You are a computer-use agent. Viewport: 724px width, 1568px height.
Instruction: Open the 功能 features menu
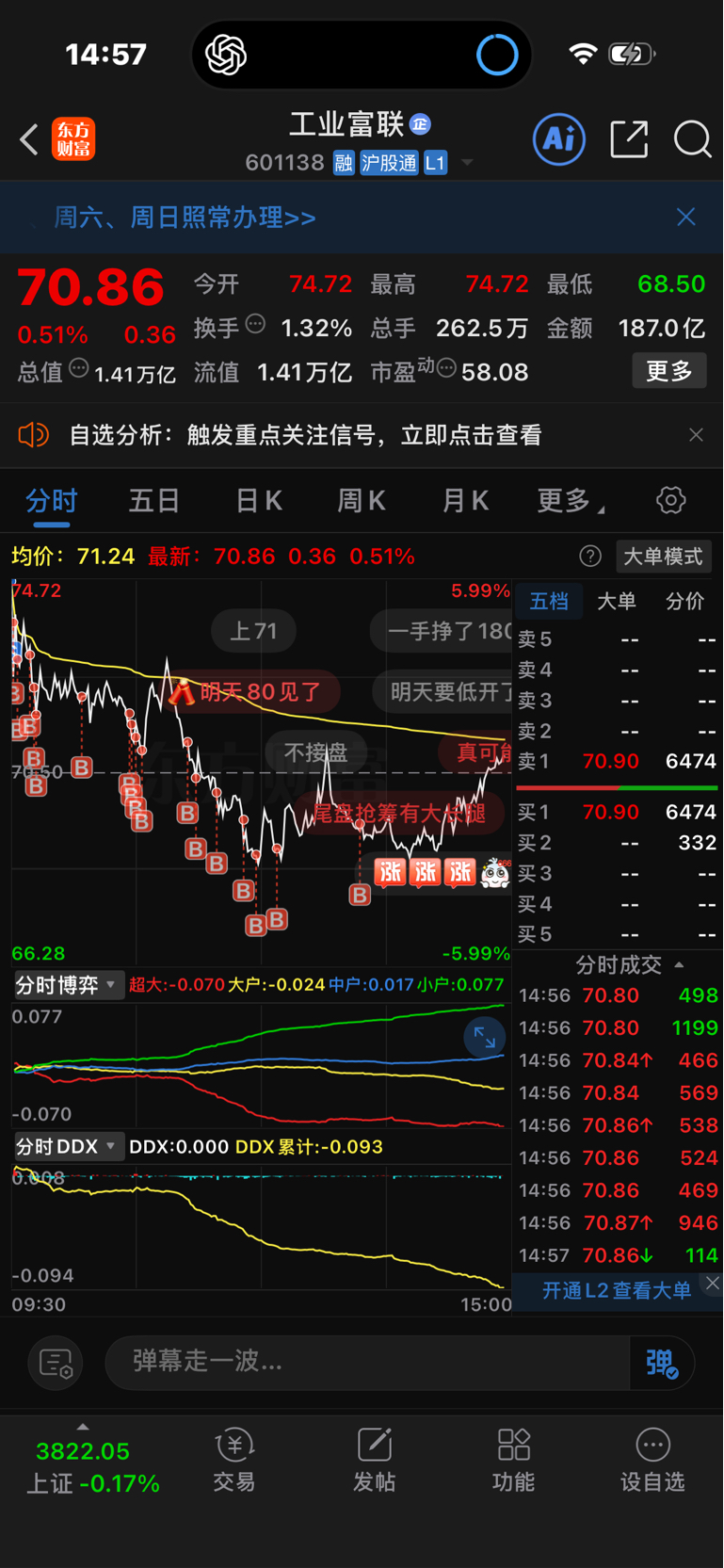pos(514,1461)
